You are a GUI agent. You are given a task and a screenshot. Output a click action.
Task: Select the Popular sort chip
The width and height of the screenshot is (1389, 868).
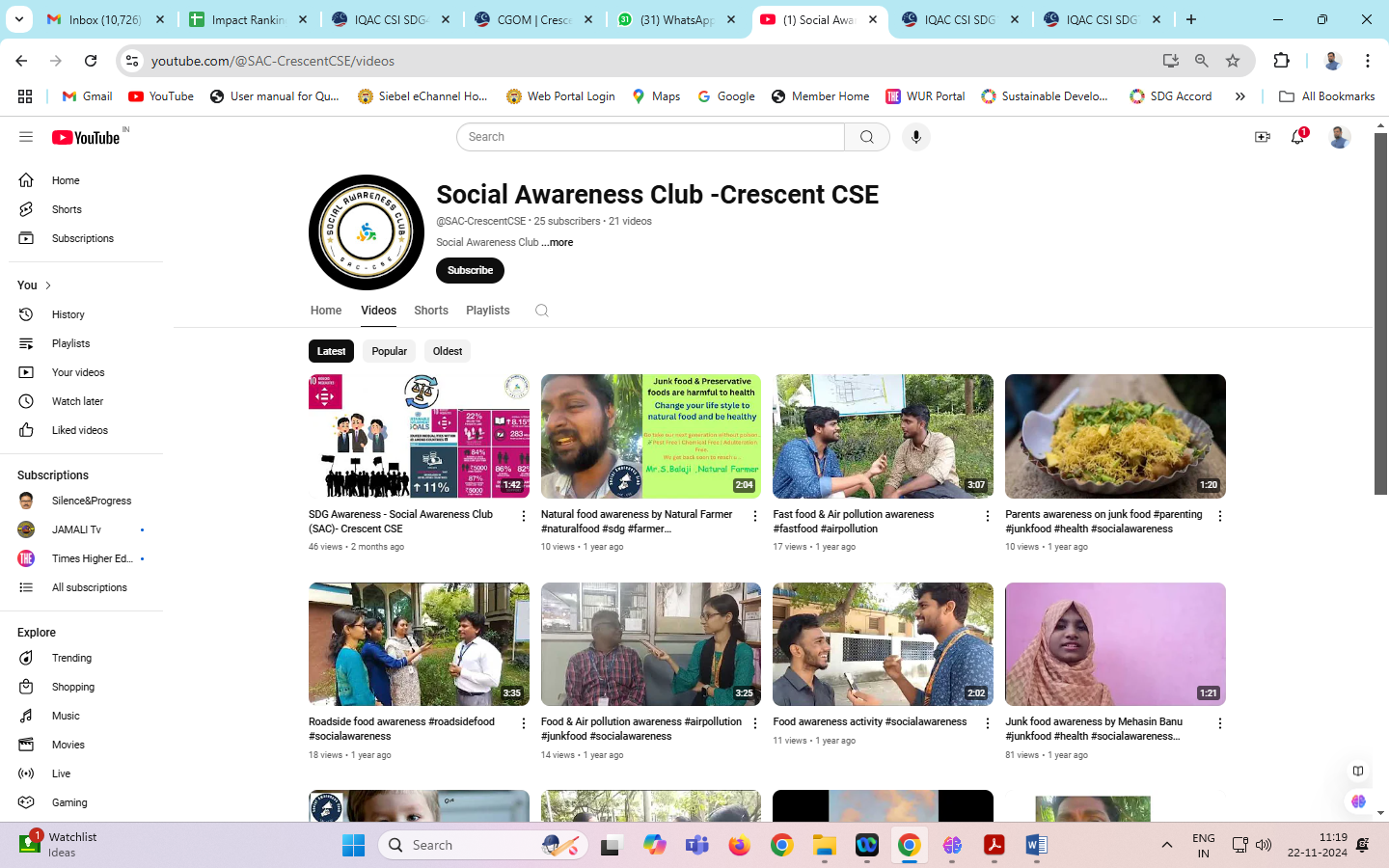pyautogui.click(x=389, y=351)
